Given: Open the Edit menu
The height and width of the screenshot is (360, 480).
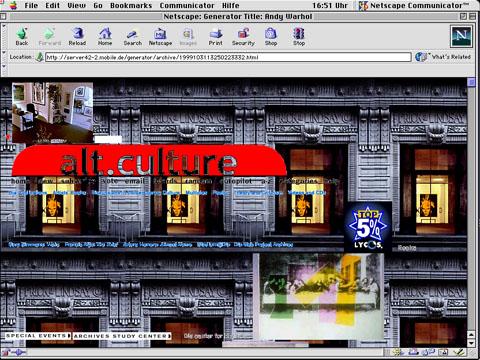Looking at the screenshot, I should [52, 6].
